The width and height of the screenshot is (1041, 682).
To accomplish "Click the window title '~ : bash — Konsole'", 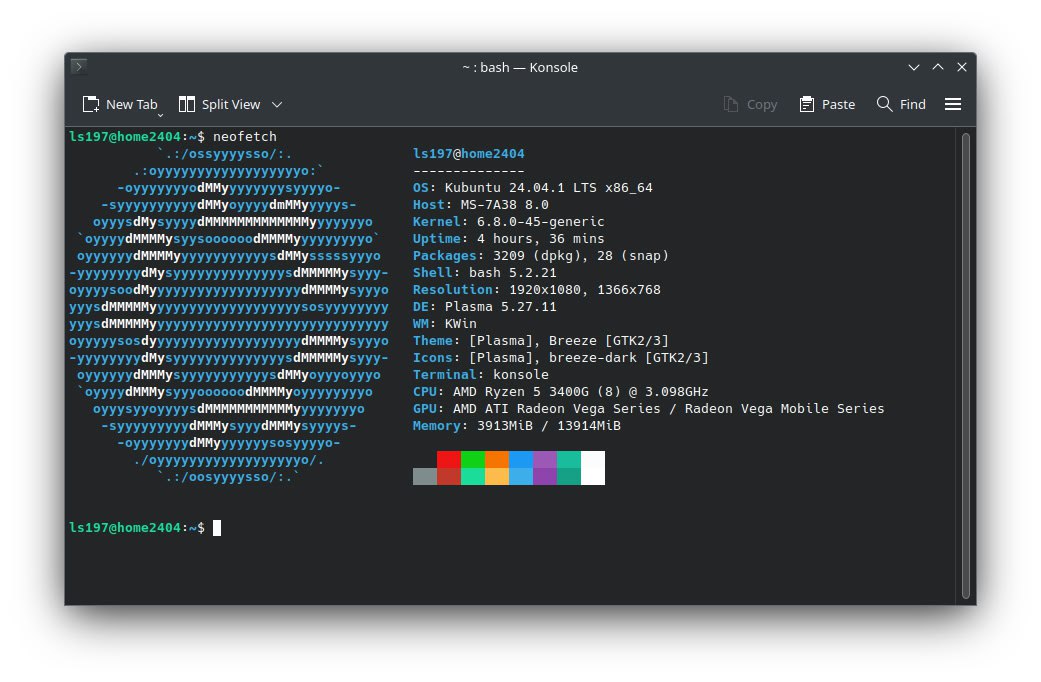I will tap(519, 67).
